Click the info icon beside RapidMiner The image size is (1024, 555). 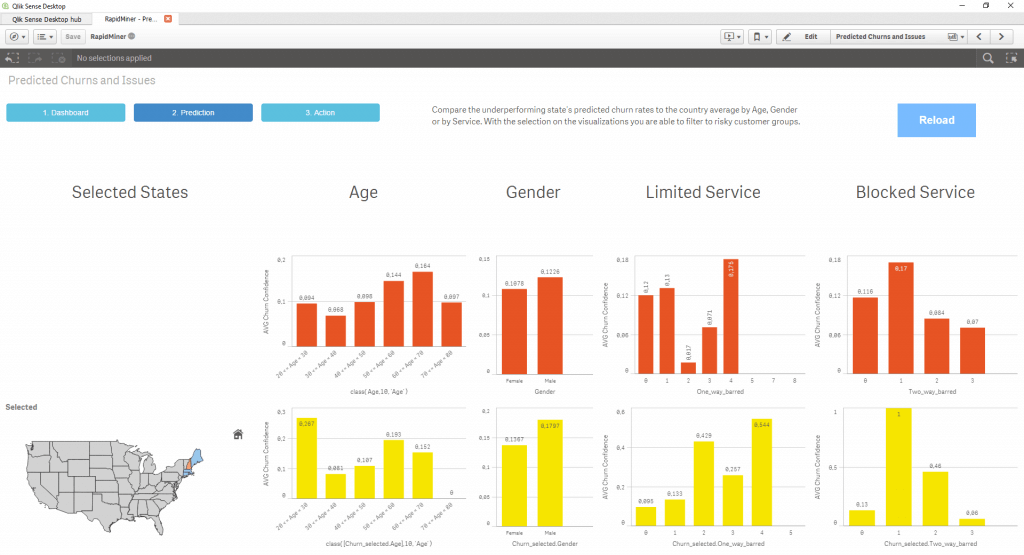point(132,37)
